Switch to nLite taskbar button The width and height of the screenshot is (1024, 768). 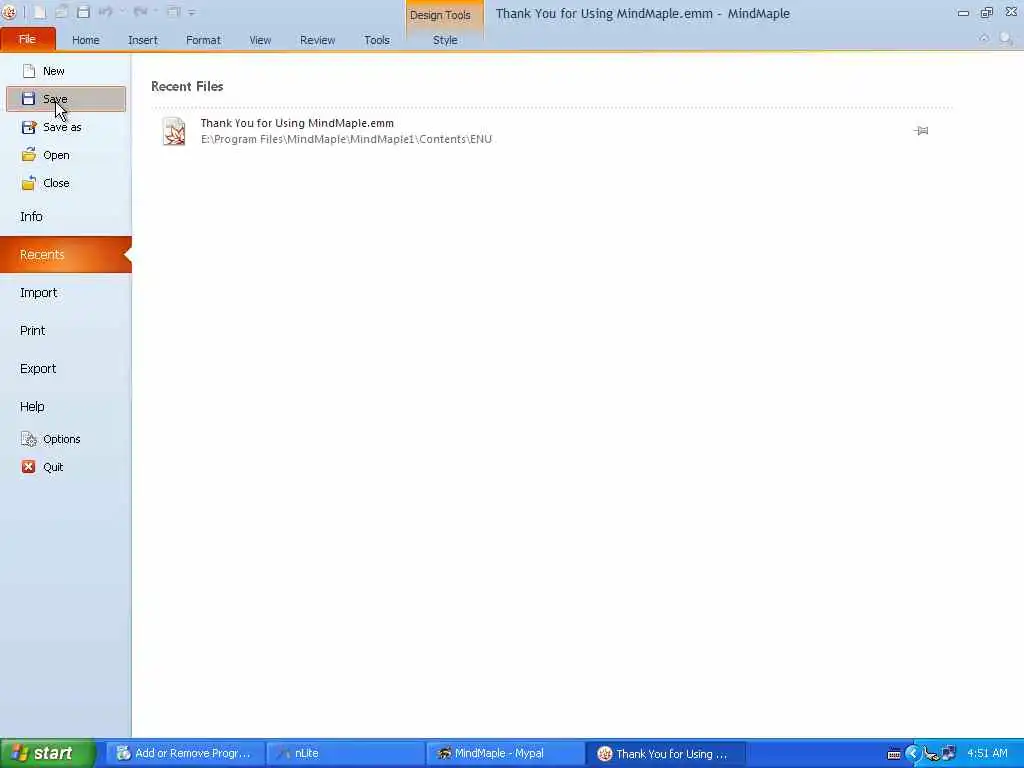coord(345,753)
